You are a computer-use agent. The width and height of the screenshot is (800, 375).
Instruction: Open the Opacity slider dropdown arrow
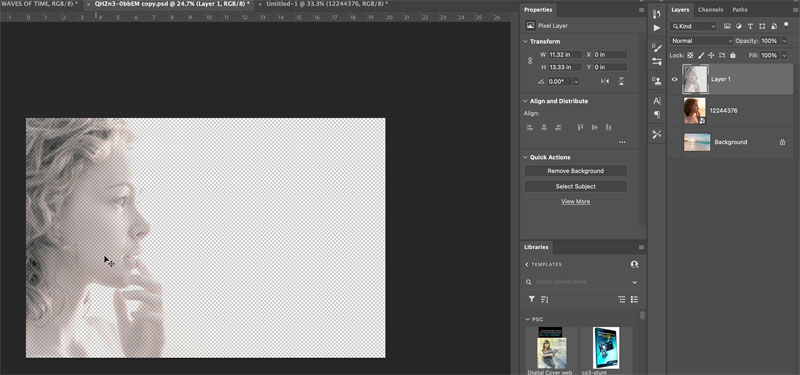[x=784, y=41]
